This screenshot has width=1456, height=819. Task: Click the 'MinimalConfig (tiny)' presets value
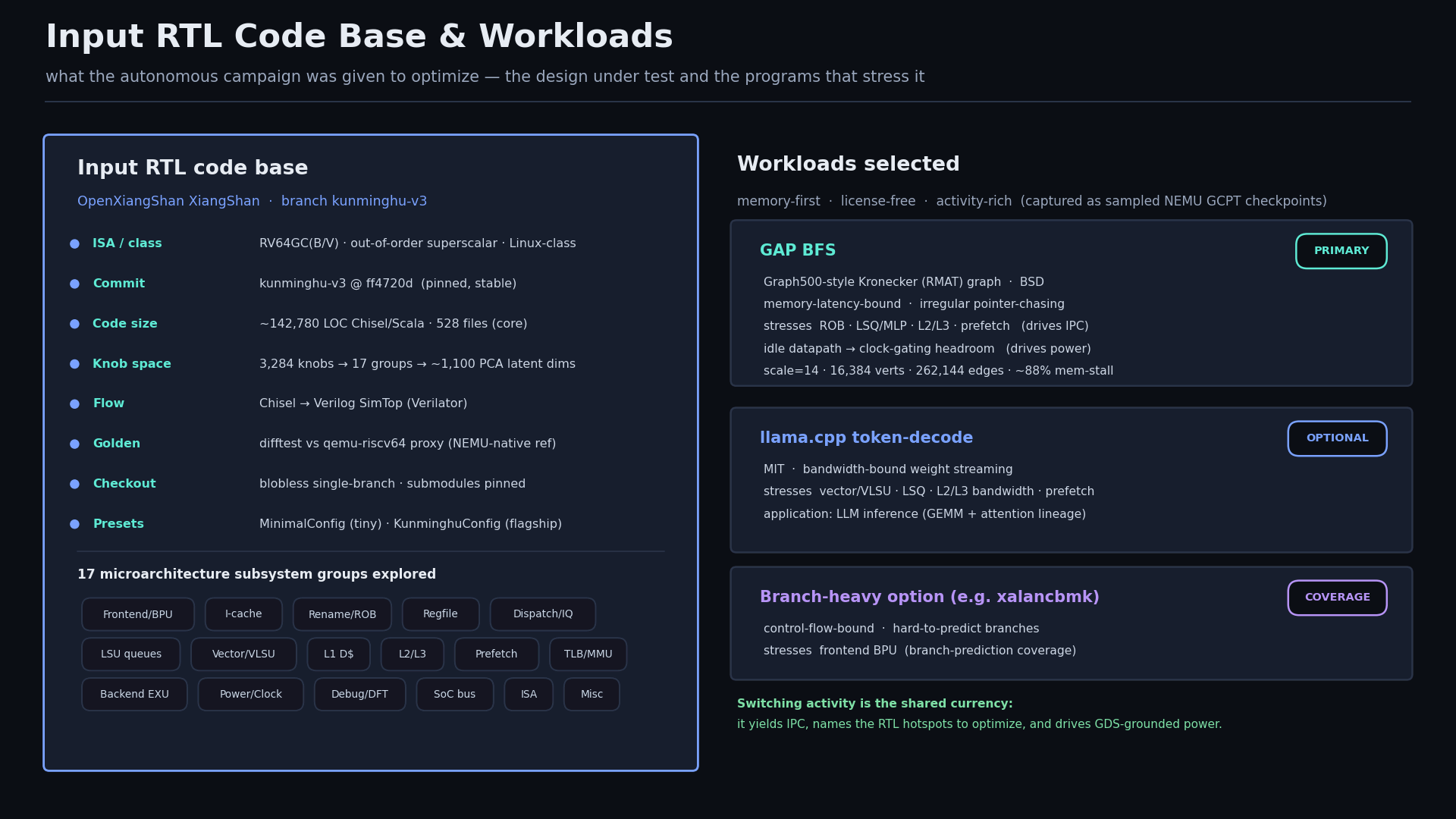321,525
